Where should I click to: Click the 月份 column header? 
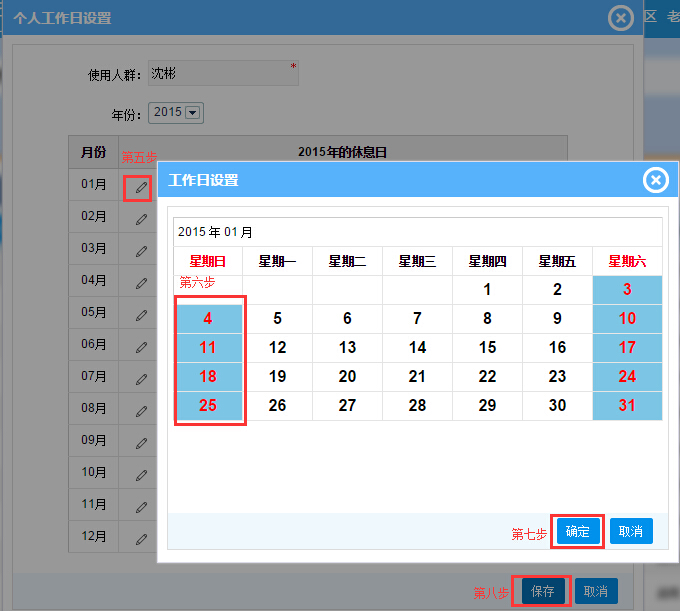point(94,152)
